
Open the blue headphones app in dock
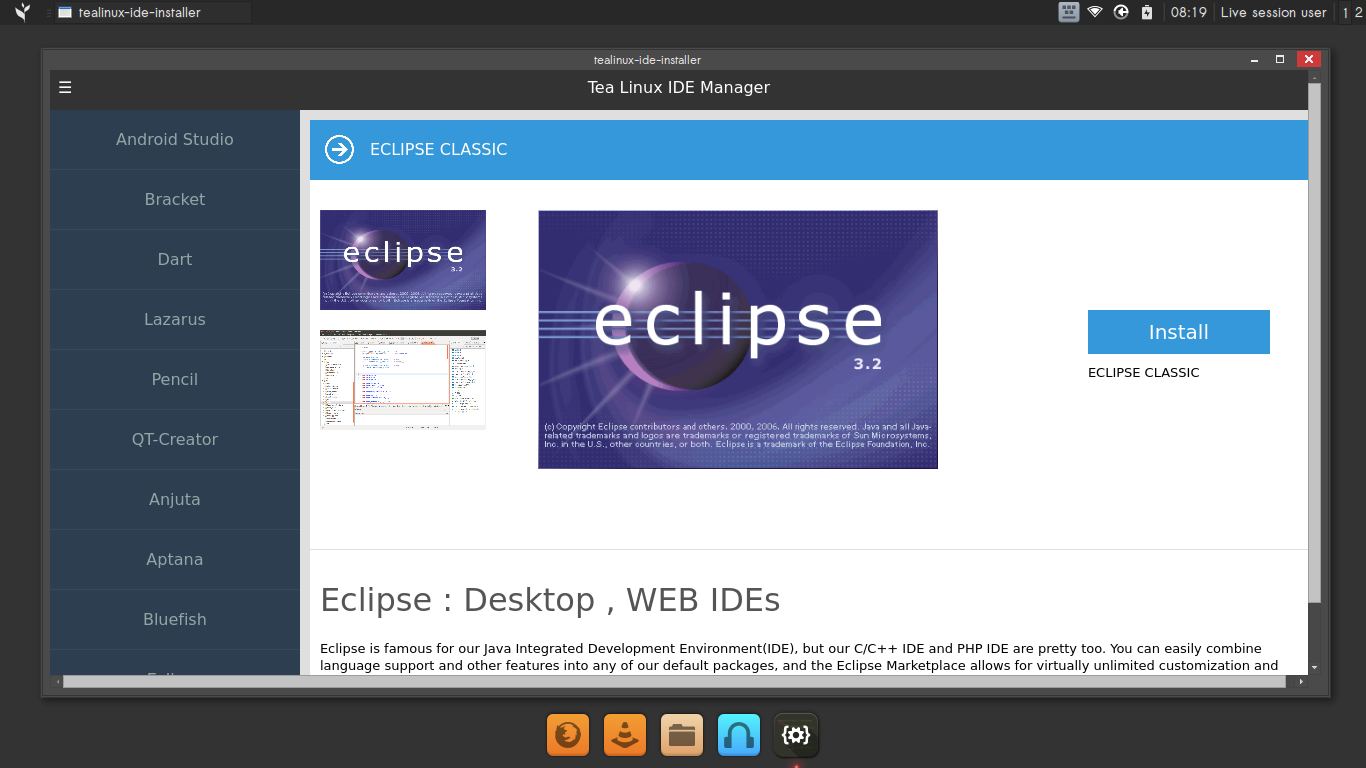coord(739,735)
